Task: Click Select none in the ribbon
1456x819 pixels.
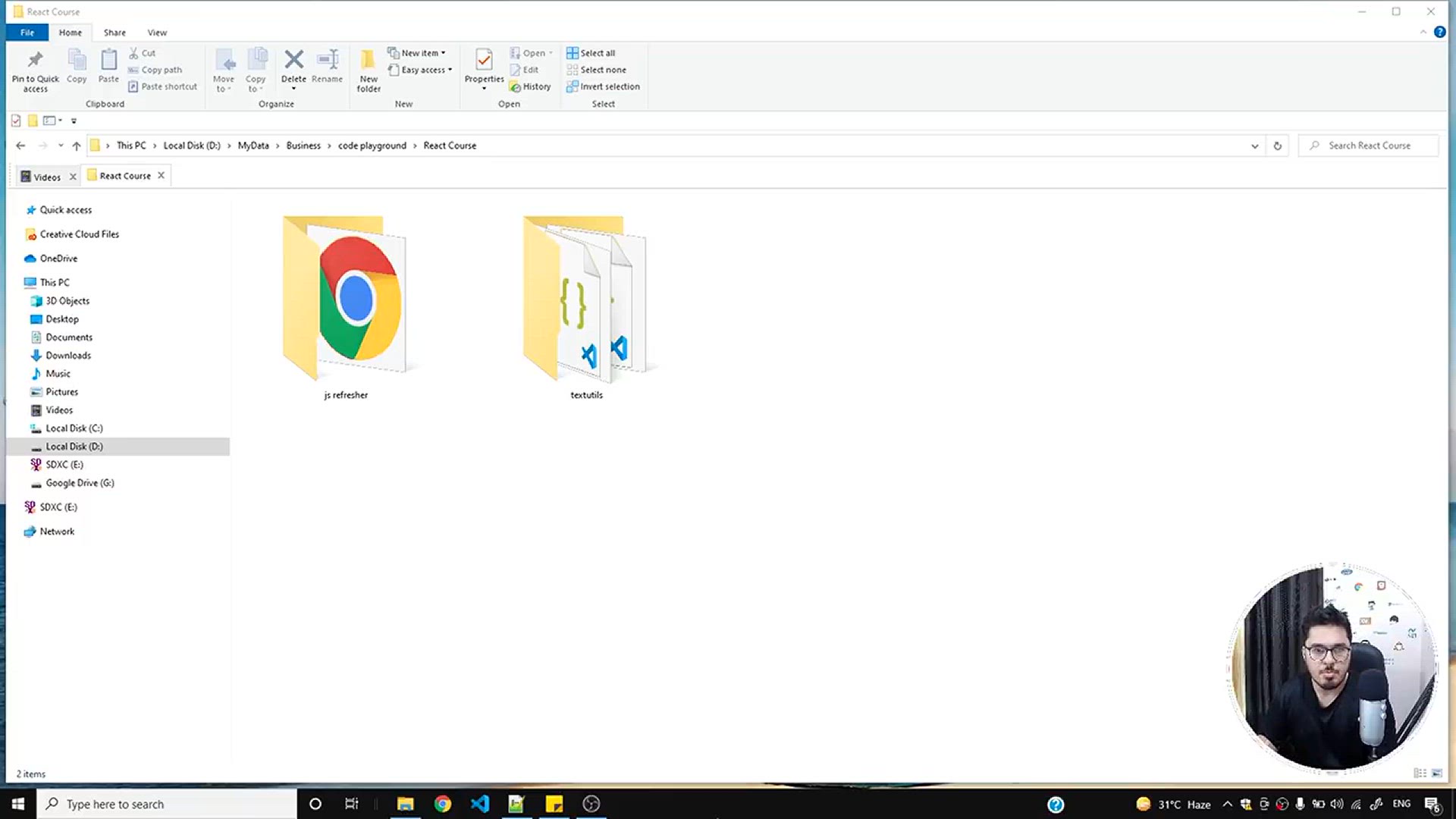Action: [x=596, y=70]
